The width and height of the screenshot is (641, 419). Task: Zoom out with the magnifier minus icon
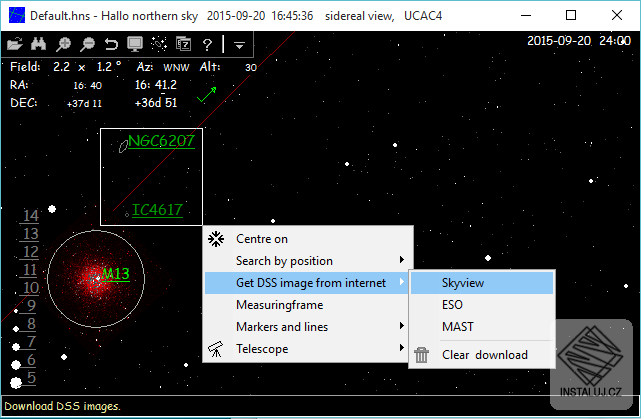point(87,44)
